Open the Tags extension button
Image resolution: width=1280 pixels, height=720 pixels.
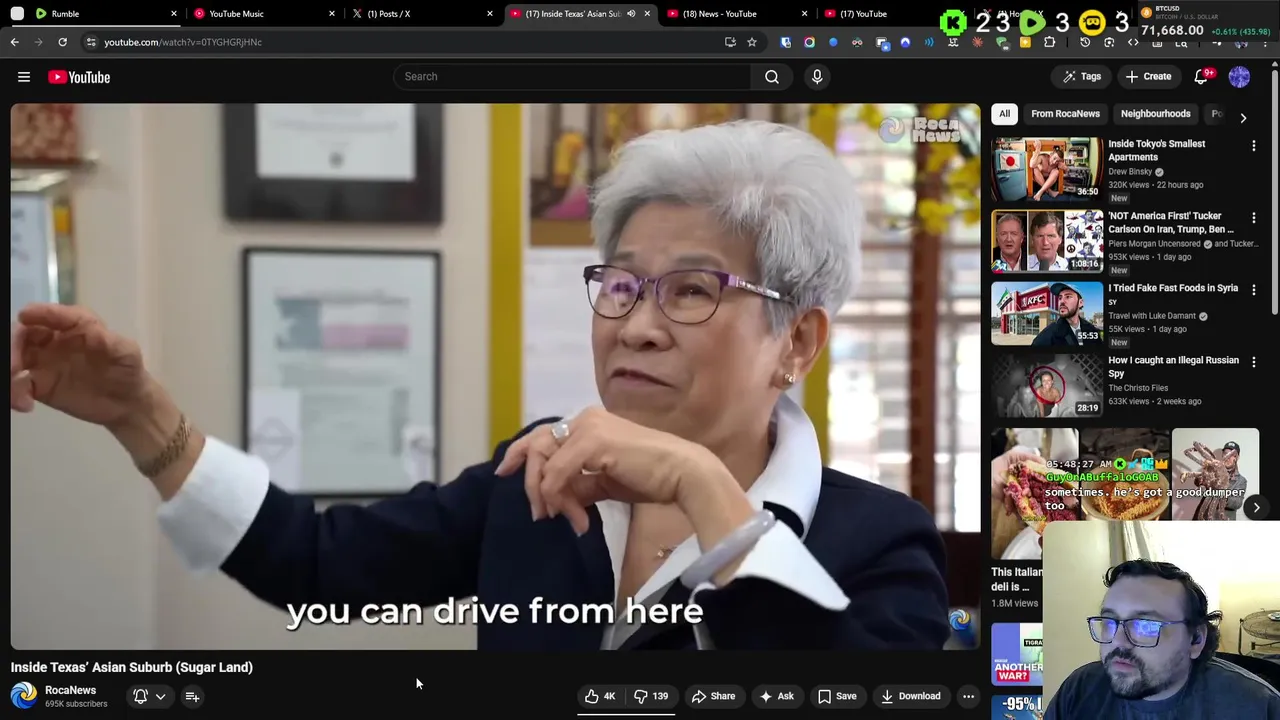point(1082,77)
